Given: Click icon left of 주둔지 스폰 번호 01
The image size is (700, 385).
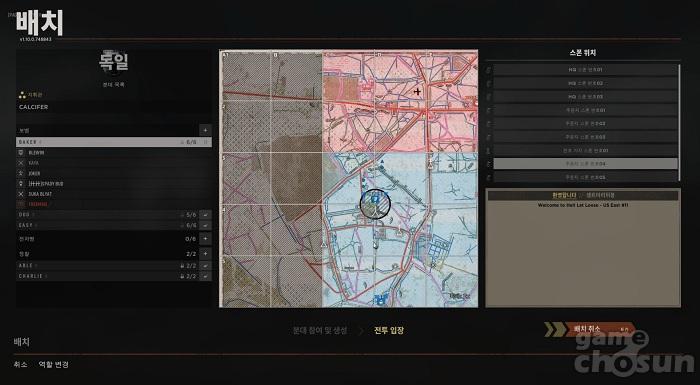Looking at the screenshot, I should coord(489,110).
